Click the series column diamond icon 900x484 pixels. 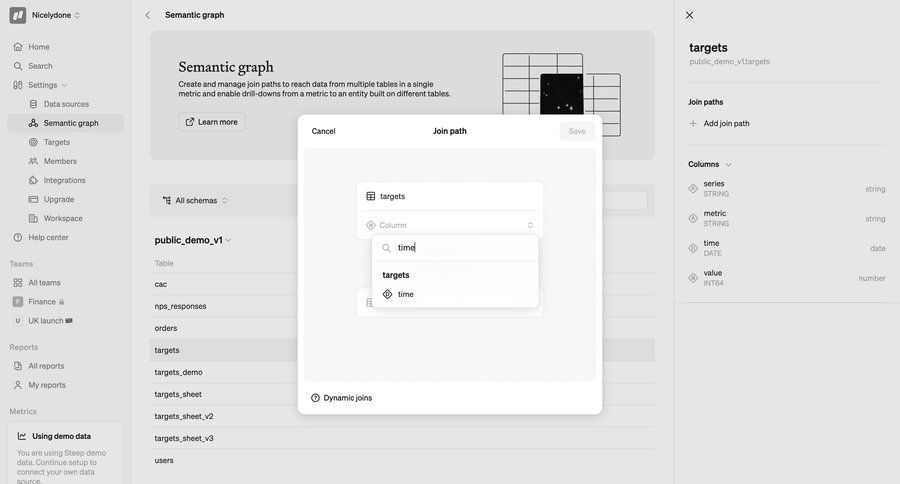click(x=693, y=188)
